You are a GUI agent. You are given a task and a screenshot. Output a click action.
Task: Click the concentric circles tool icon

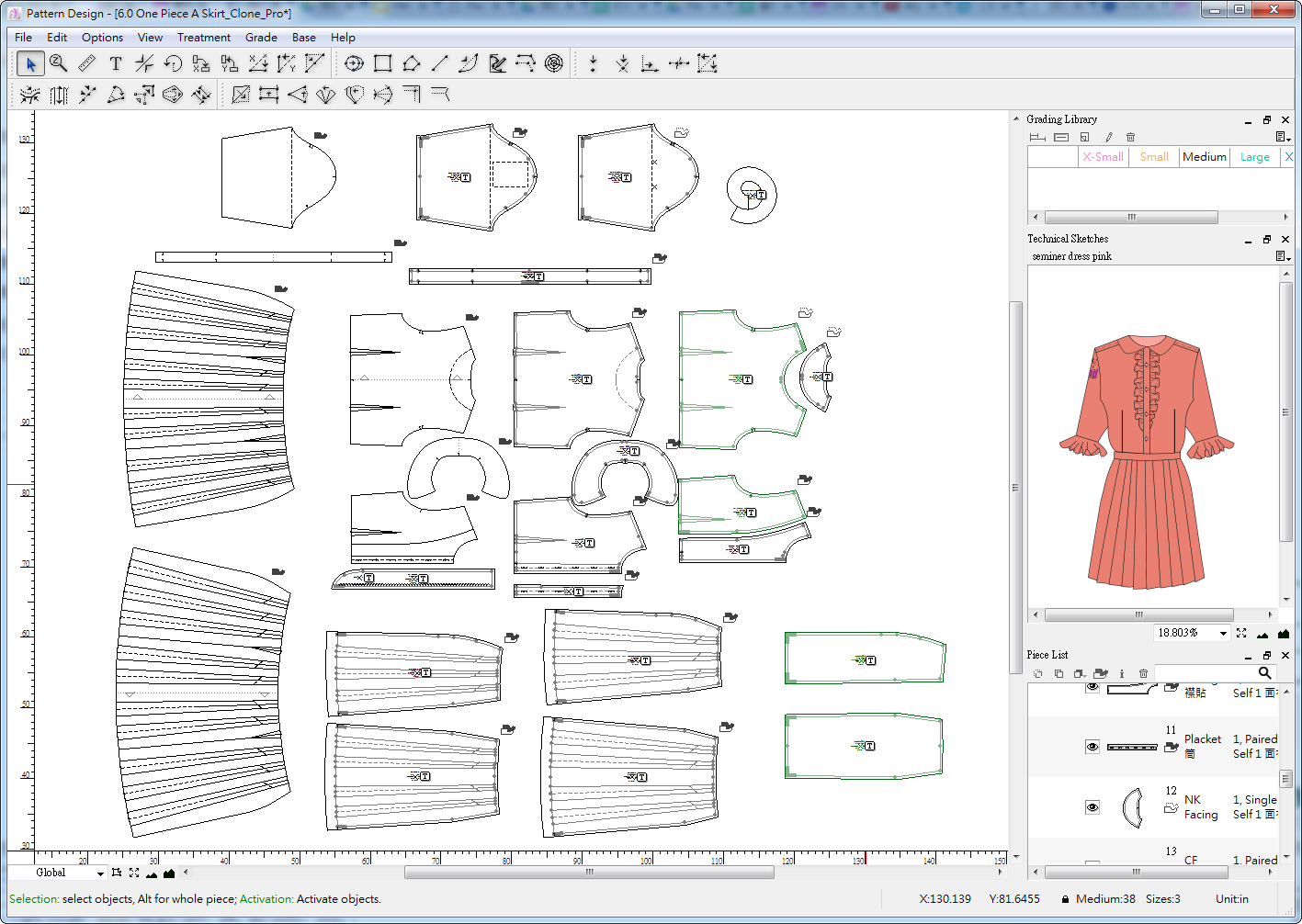(553, 63)
